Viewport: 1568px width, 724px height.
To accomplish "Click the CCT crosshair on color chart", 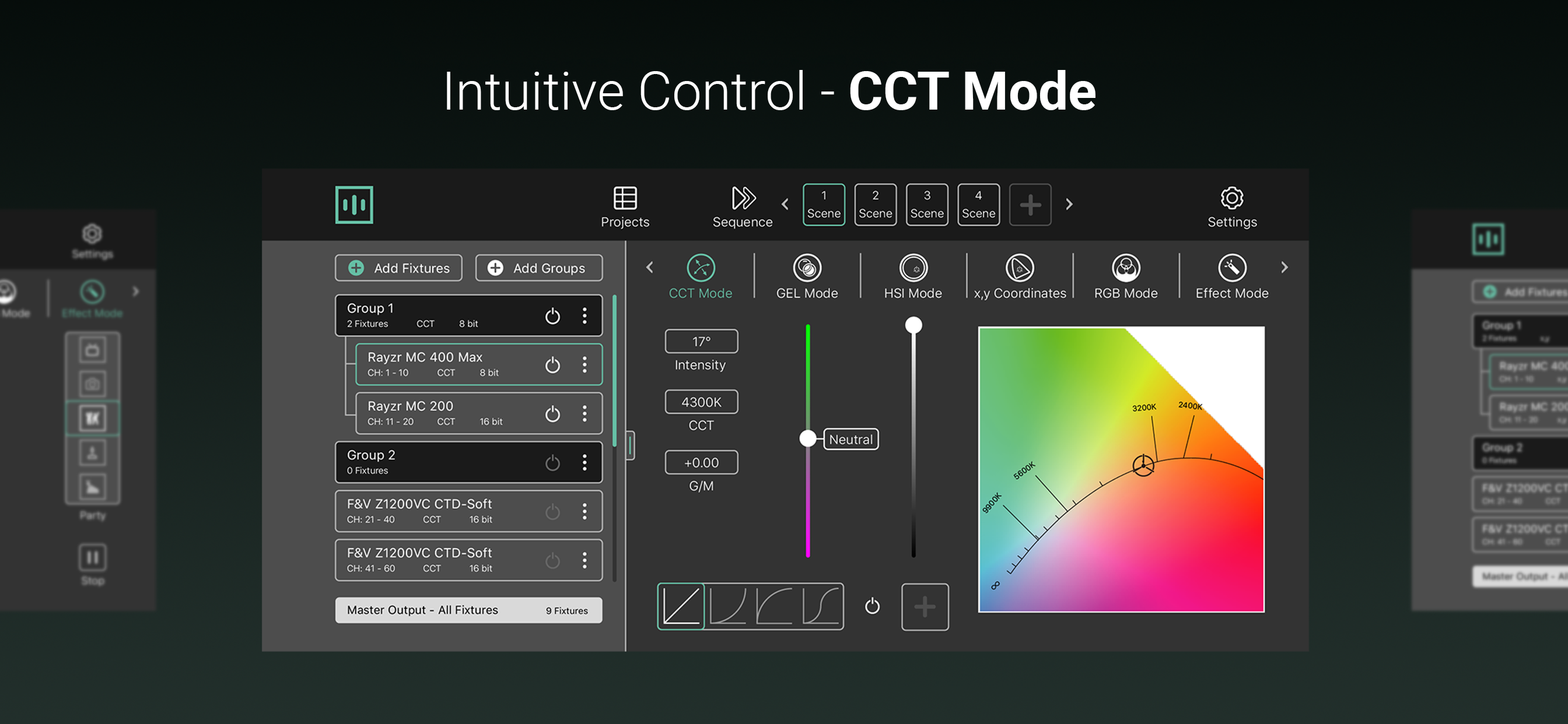I will point(1143,465).
